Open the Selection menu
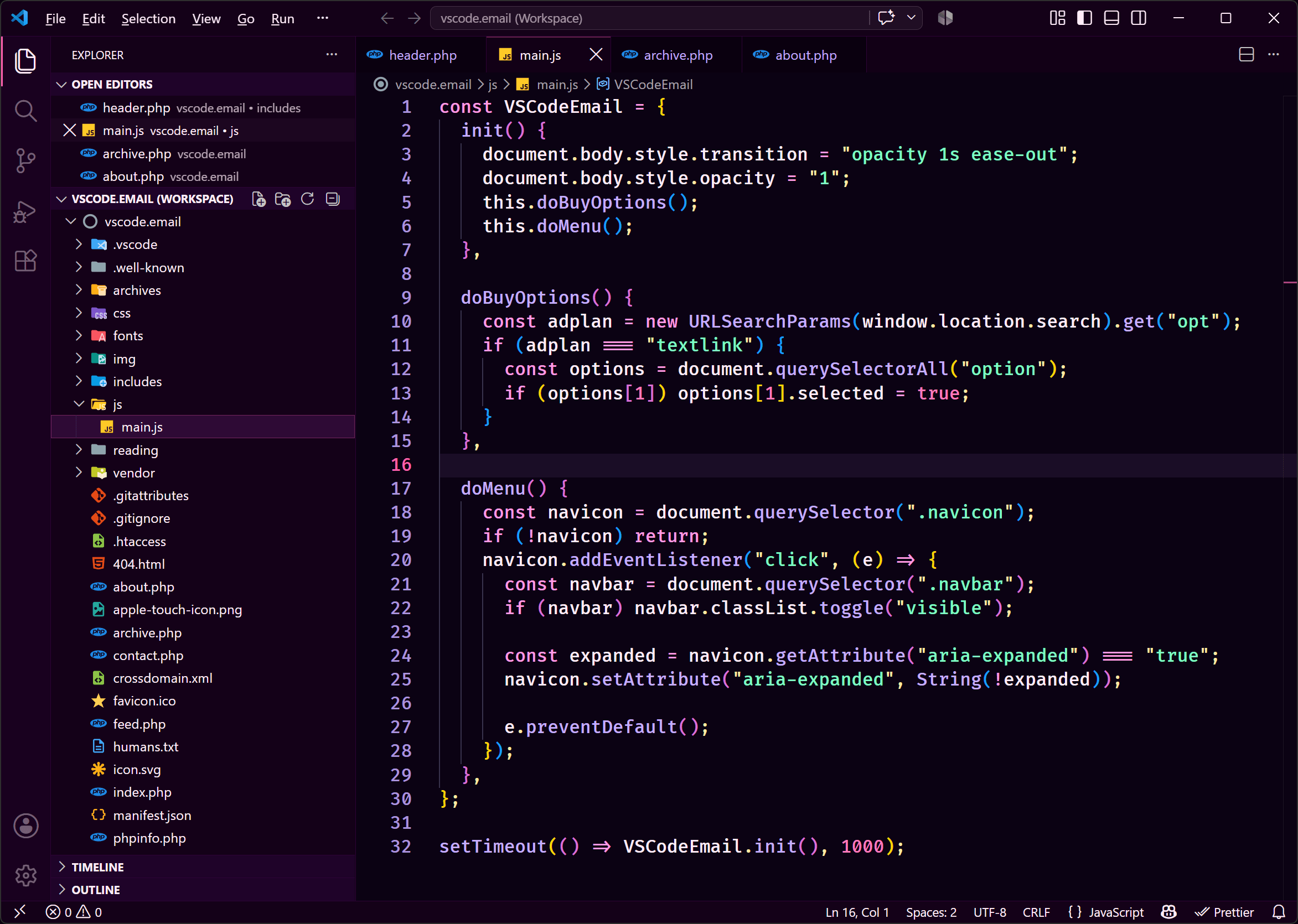The width and height of the screenshot is (1298, 924). click(x=148, y=19)
